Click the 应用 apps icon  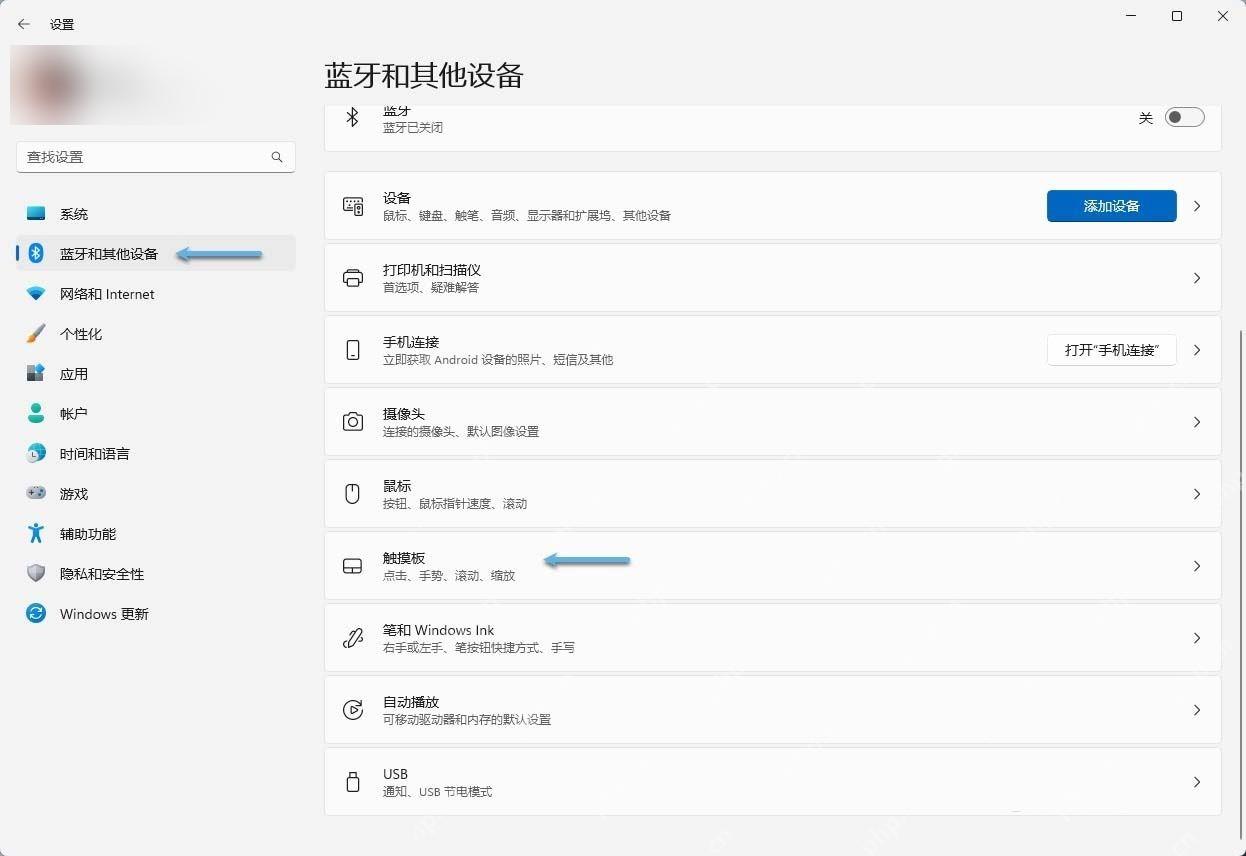click(x=36, y=374)
